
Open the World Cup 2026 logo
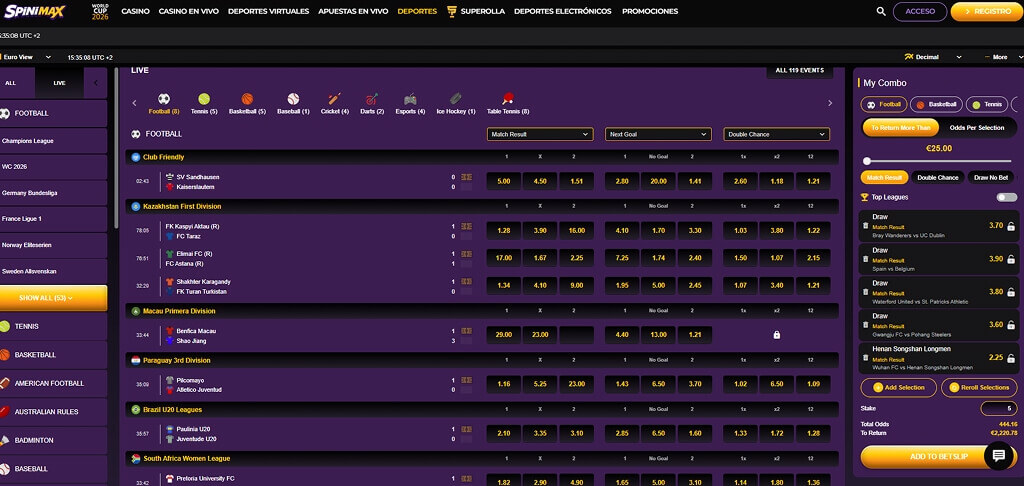tap(100, 11)
